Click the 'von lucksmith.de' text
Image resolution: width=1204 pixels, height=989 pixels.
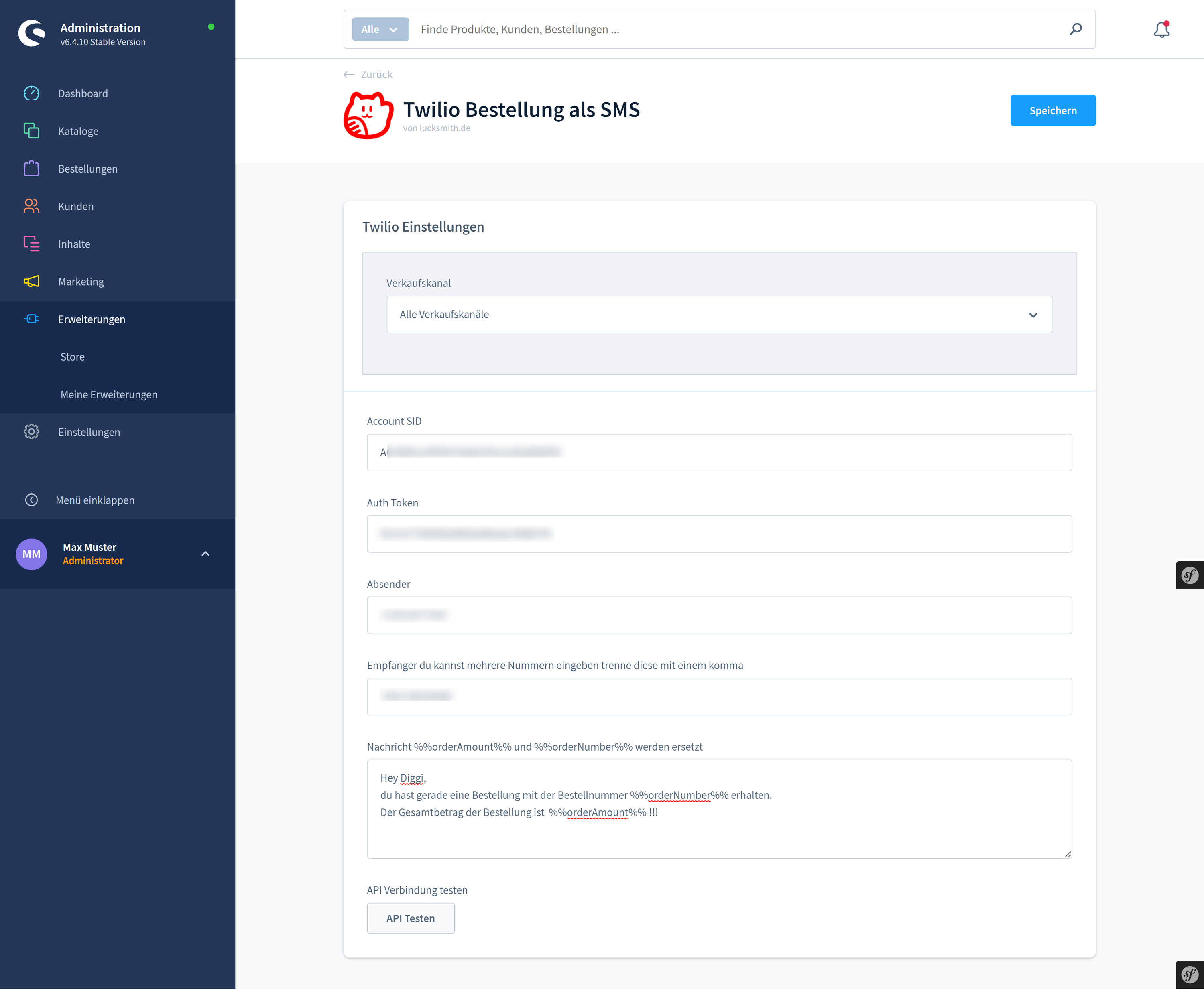coord(437,128)
